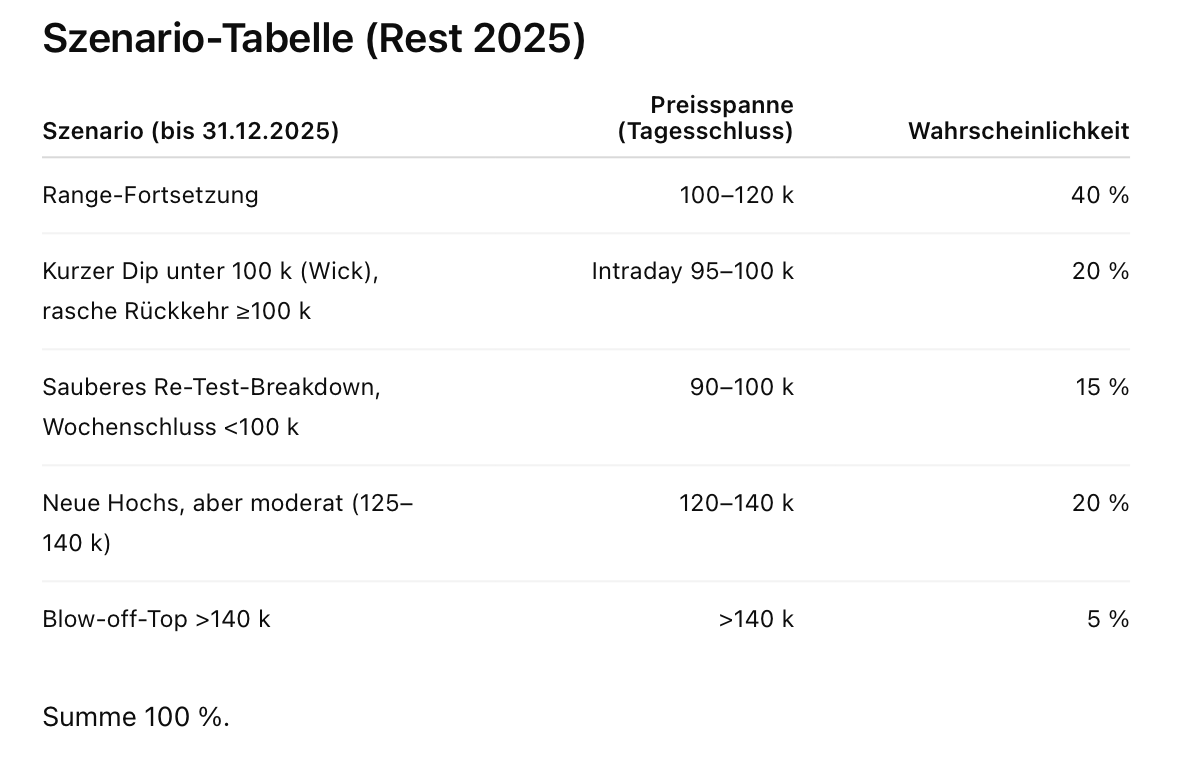1185x783 pixels.
Task: Select the 120–140 k price range cell
Action: tap(736, 503)
